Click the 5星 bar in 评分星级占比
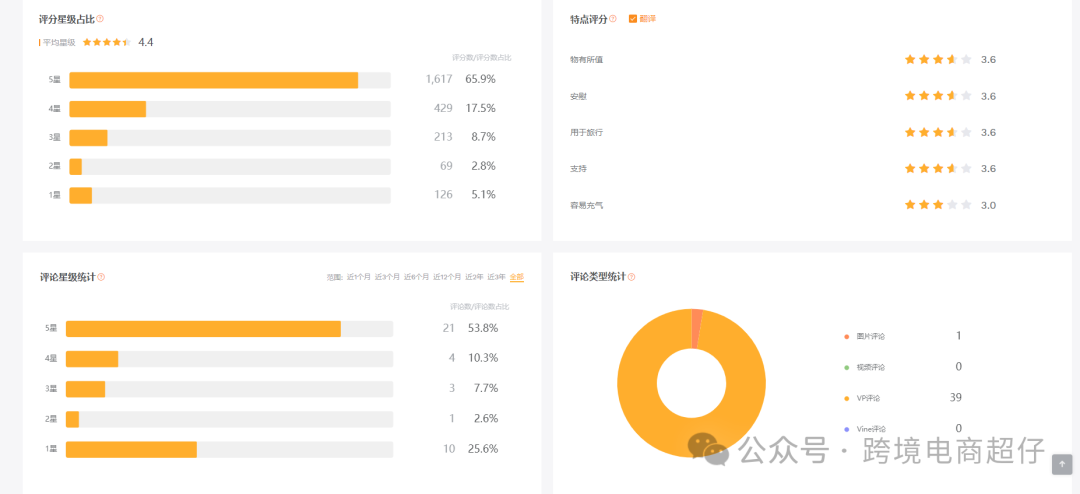Viewport: 1080px width, 494px height. coord(213,80)
